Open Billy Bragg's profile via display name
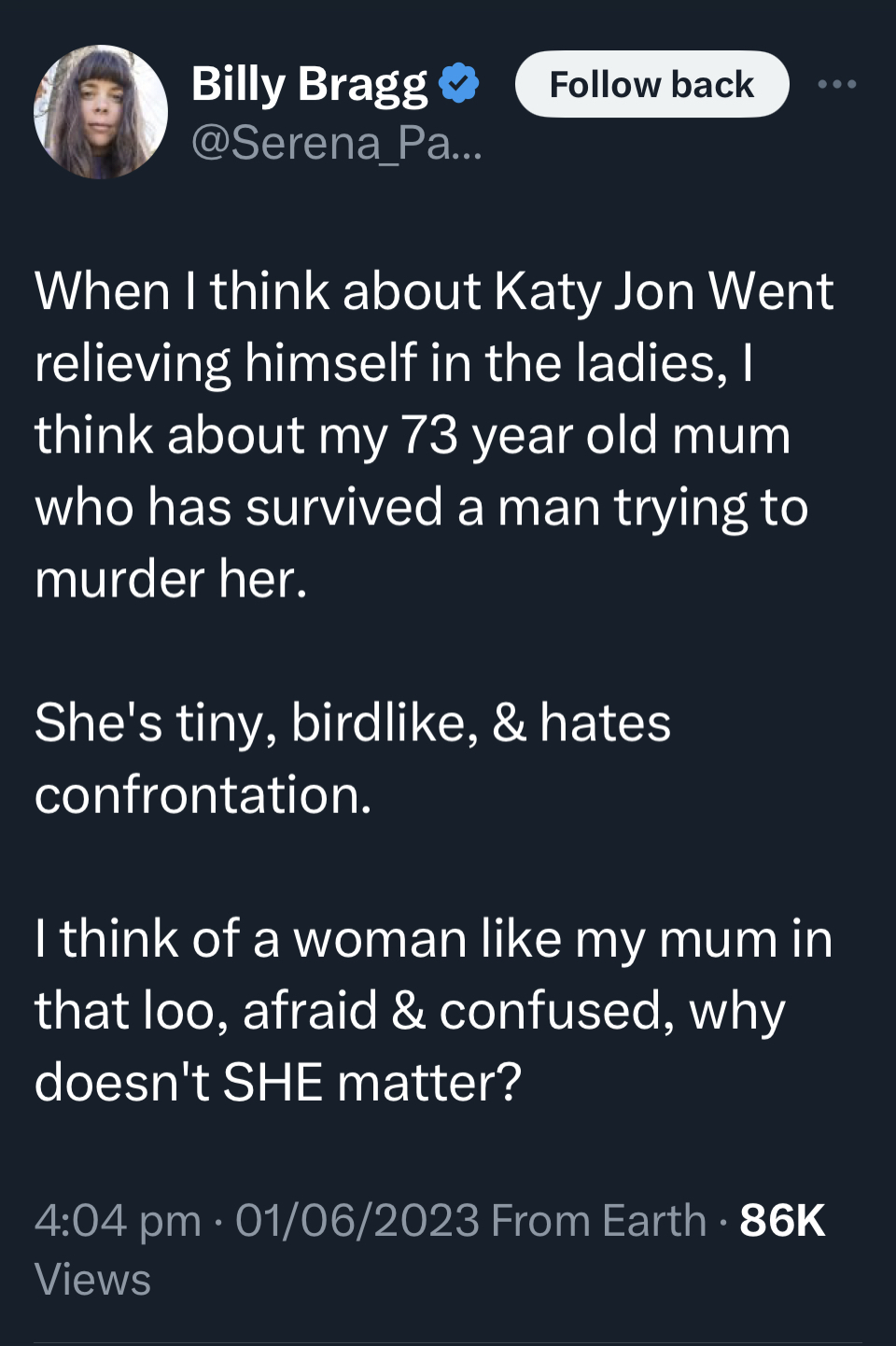Screen dimensions: 896x1346 pos(309,84)
